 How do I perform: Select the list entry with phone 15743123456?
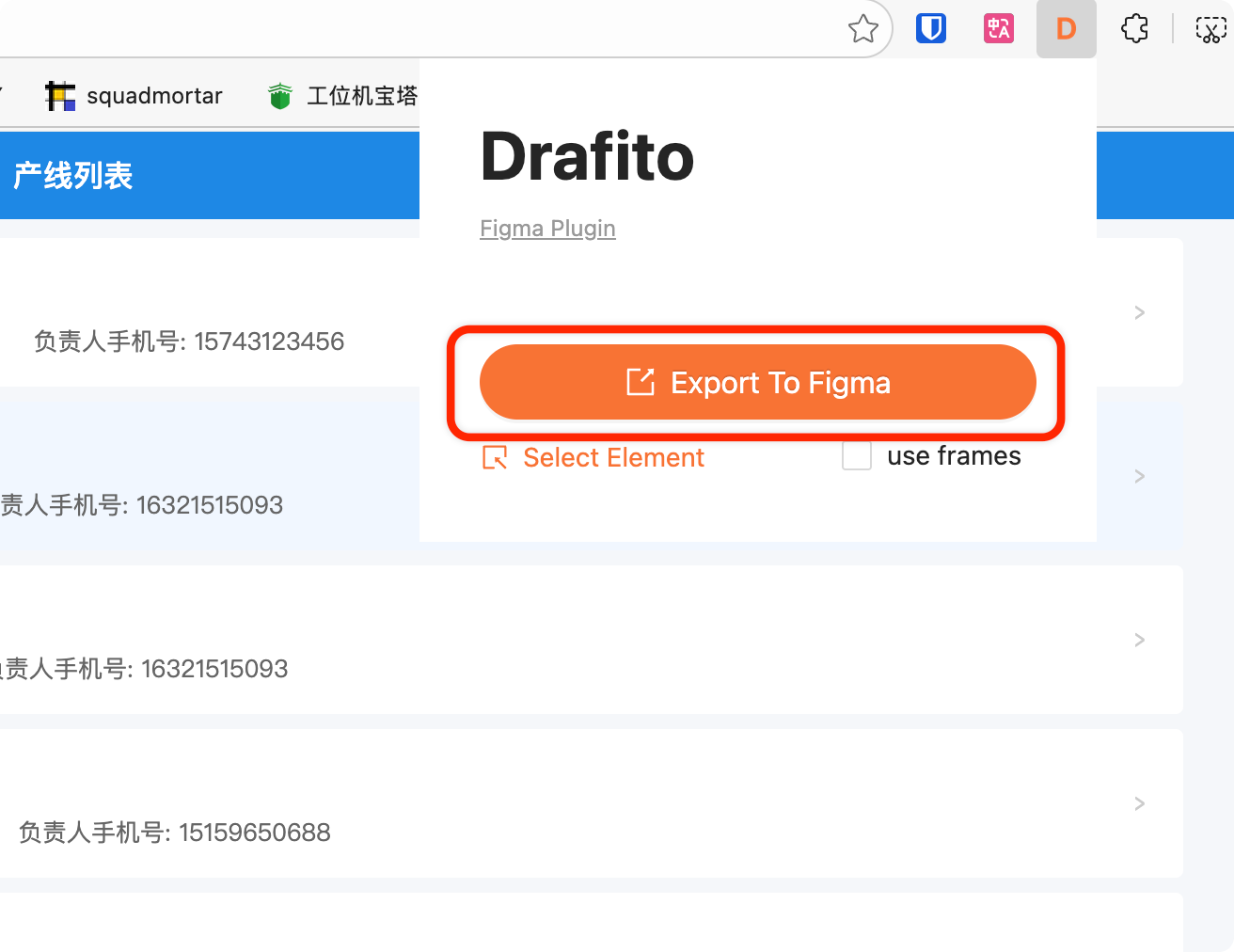[188, 341]
